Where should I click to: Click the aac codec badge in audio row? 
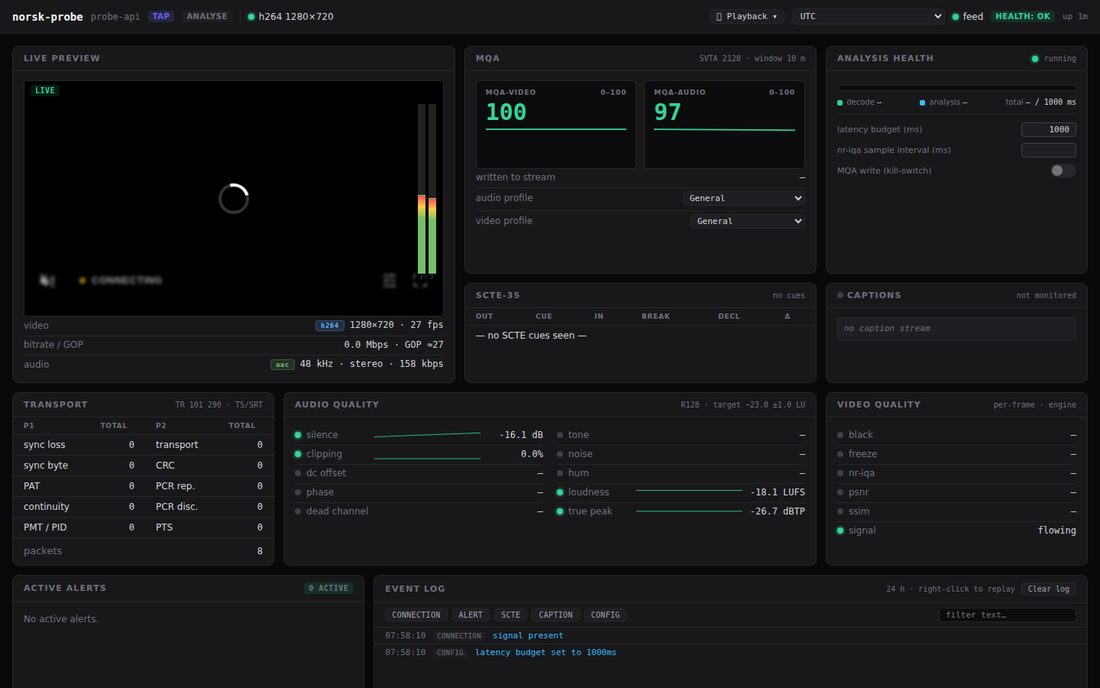pyautogui.click(x=282, y=365)
